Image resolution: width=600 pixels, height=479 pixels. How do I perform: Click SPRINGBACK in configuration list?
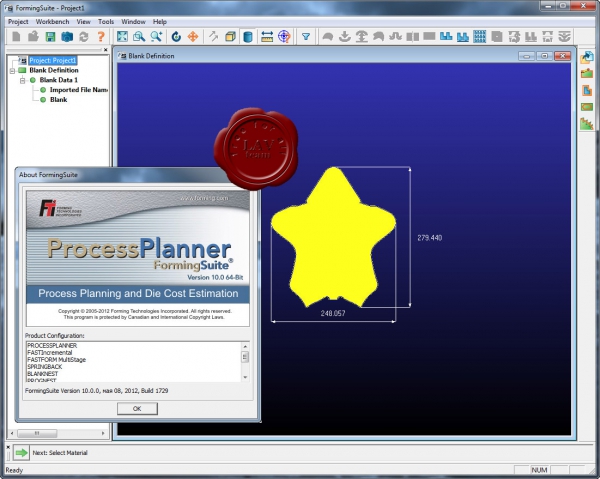pyautogui.click(x=44, y=367)
